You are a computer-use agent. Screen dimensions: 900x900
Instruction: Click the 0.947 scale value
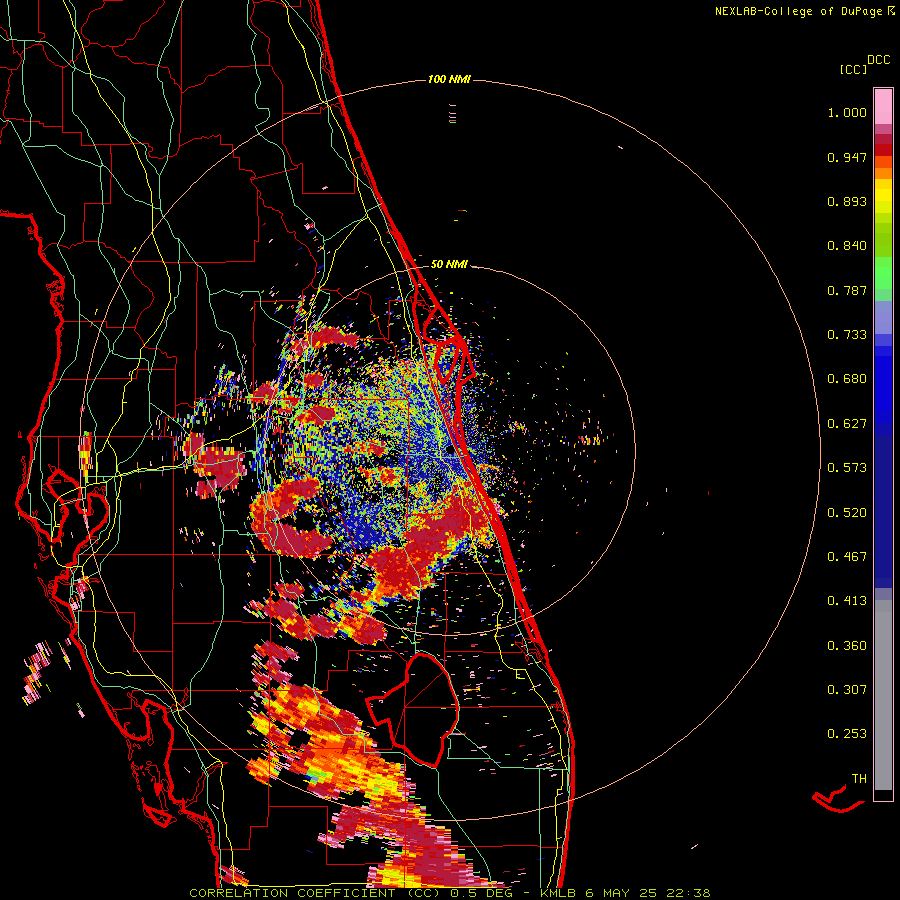[847, 157]
